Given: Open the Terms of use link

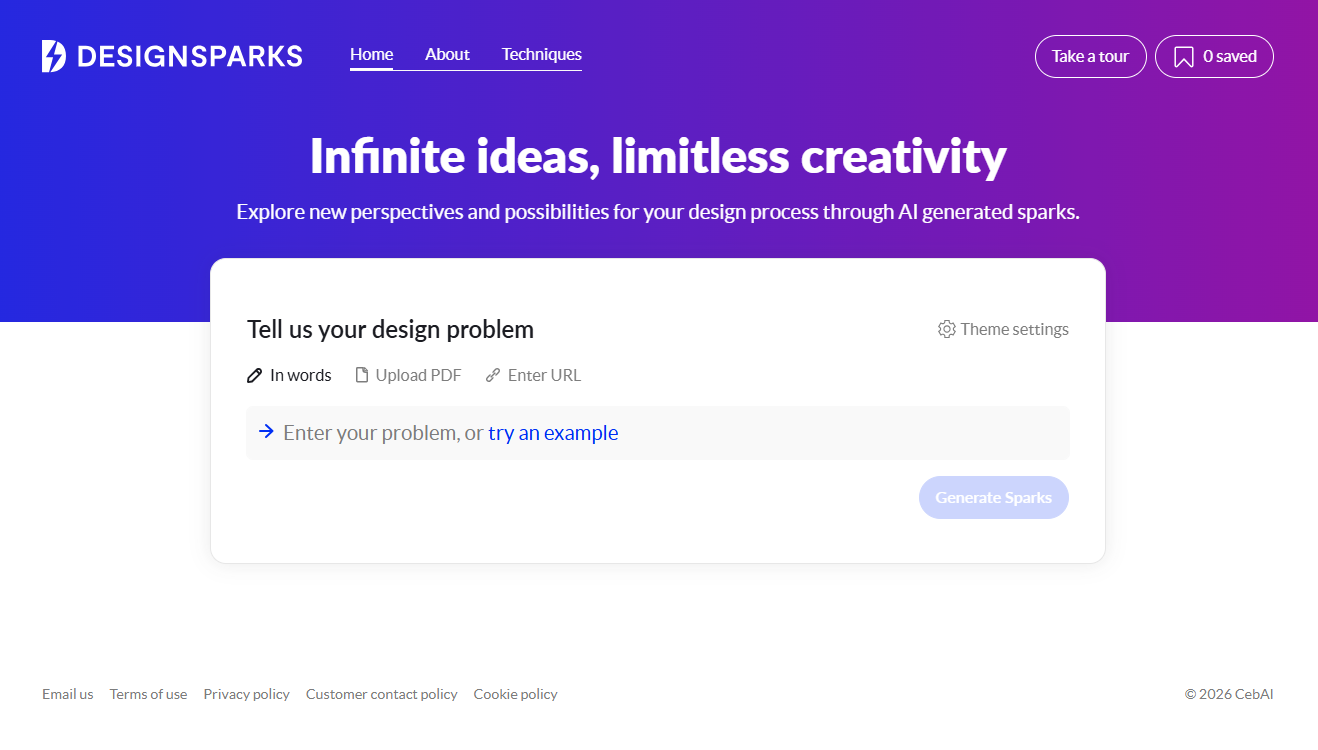Looking at the screenshot, I should point(148,694).
